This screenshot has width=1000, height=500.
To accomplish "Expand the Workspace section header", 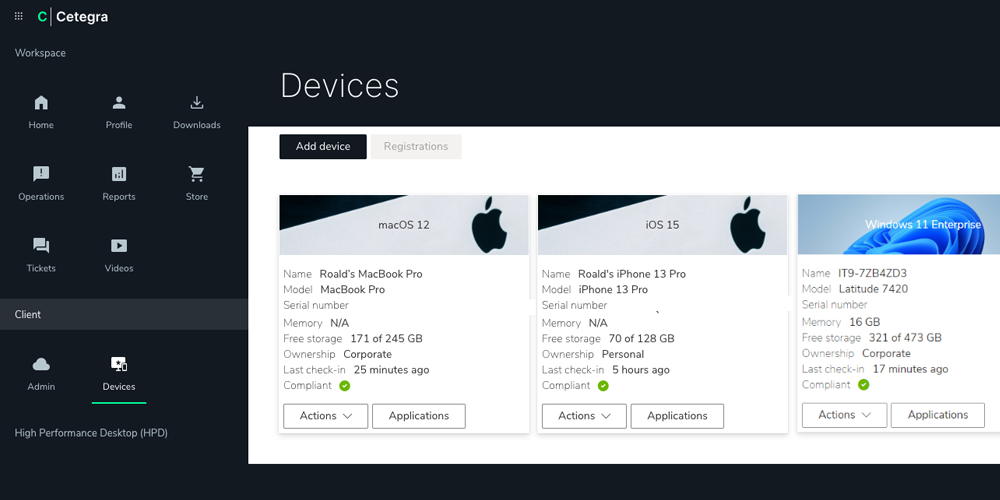I will point(40,53).
